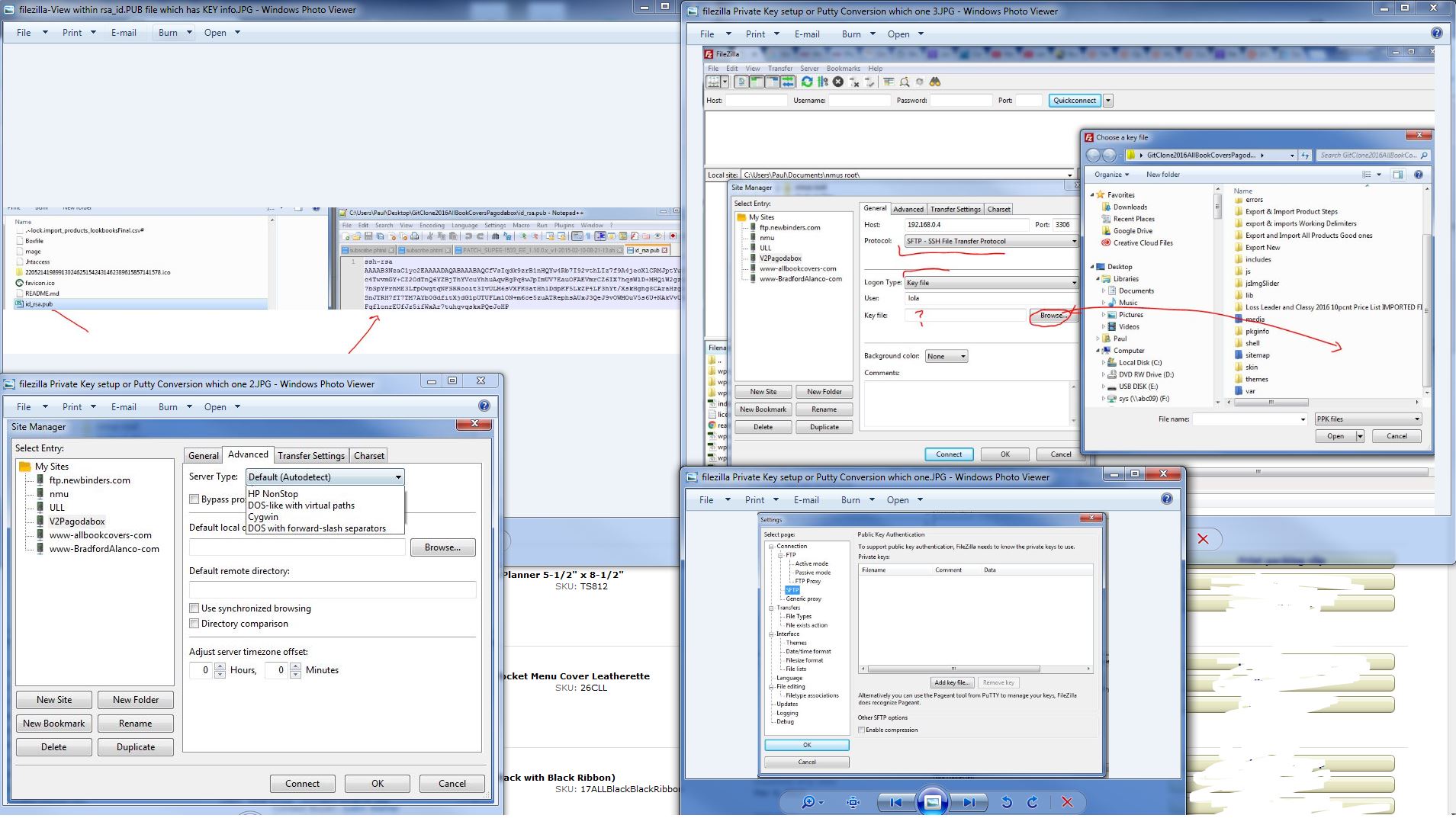This screenshot has width=1456, height=828.
Task: Click FileZilla's process queue toolbar icon
Action: (x=823, y=82)
